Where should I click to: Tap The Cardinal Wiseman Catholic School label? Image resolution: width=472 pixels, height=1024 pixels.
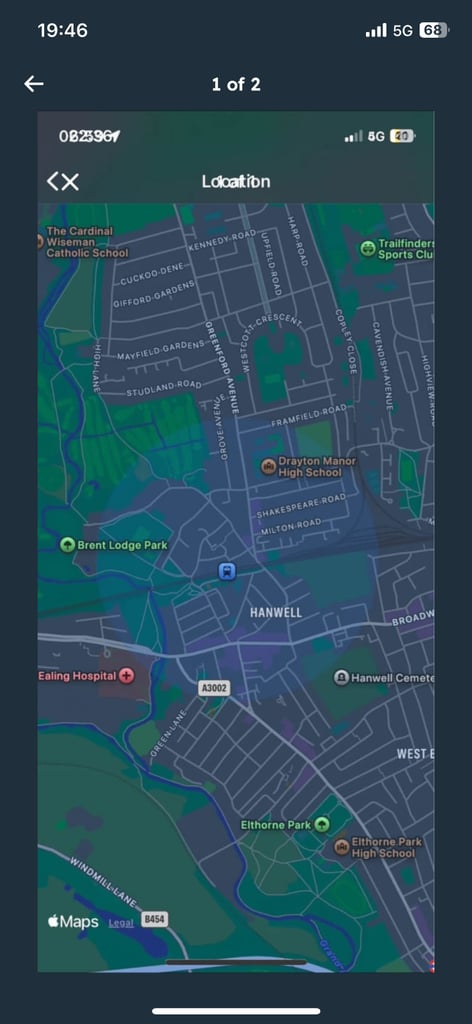pyautogui.click(x=87, y=242)
